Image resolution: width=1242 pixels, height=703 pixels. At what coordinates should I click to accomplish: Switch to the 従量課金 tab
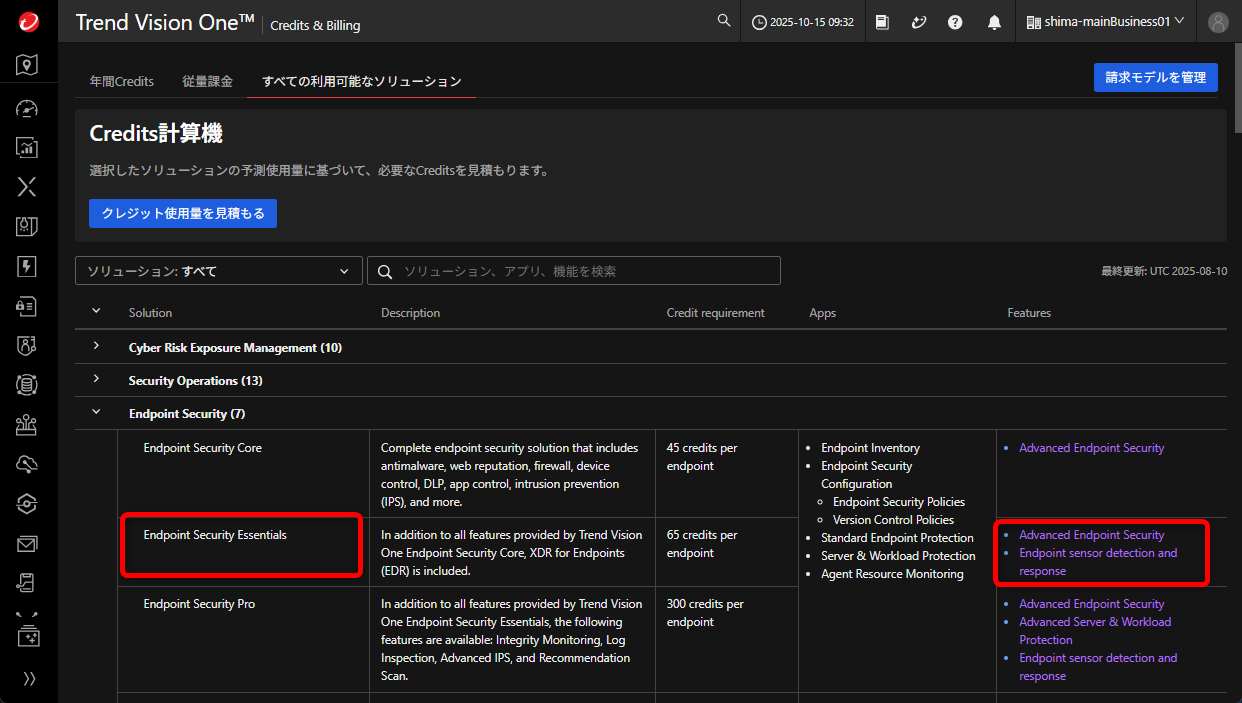207,81
